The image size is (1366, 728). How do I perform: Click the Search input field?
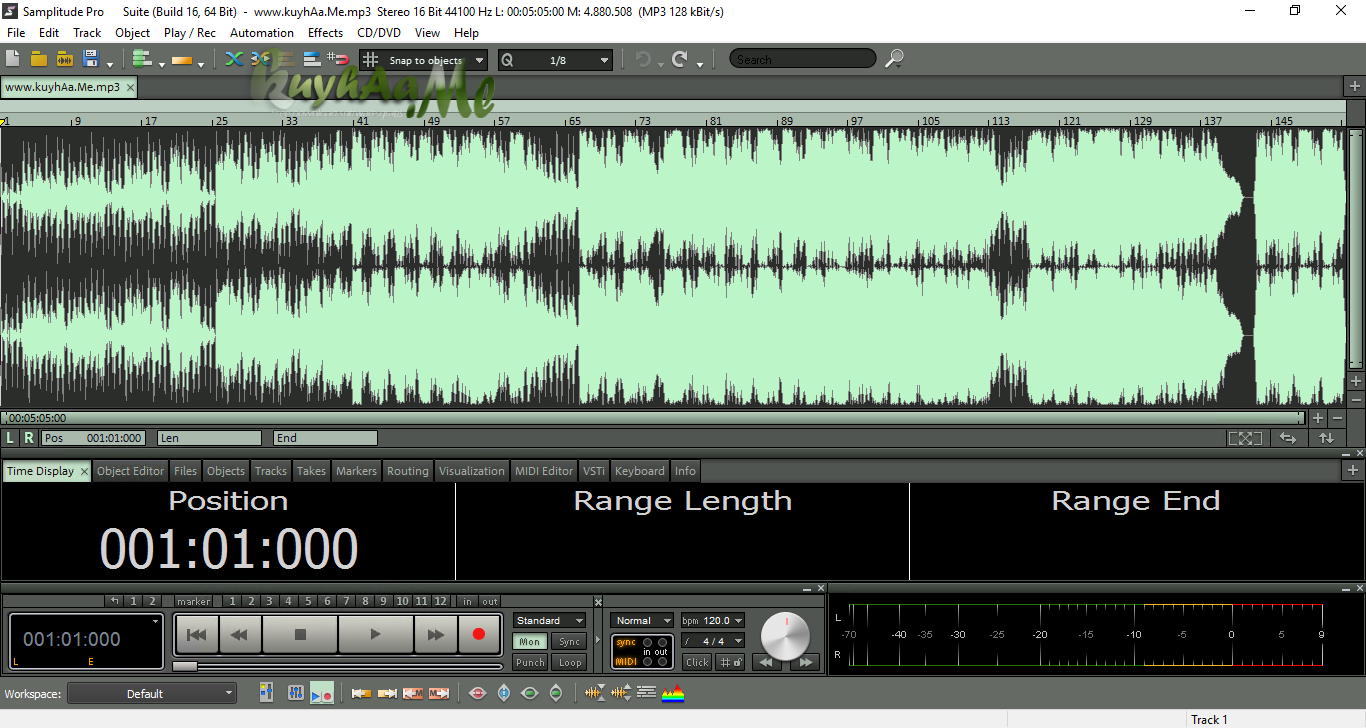tap(803, 59)
